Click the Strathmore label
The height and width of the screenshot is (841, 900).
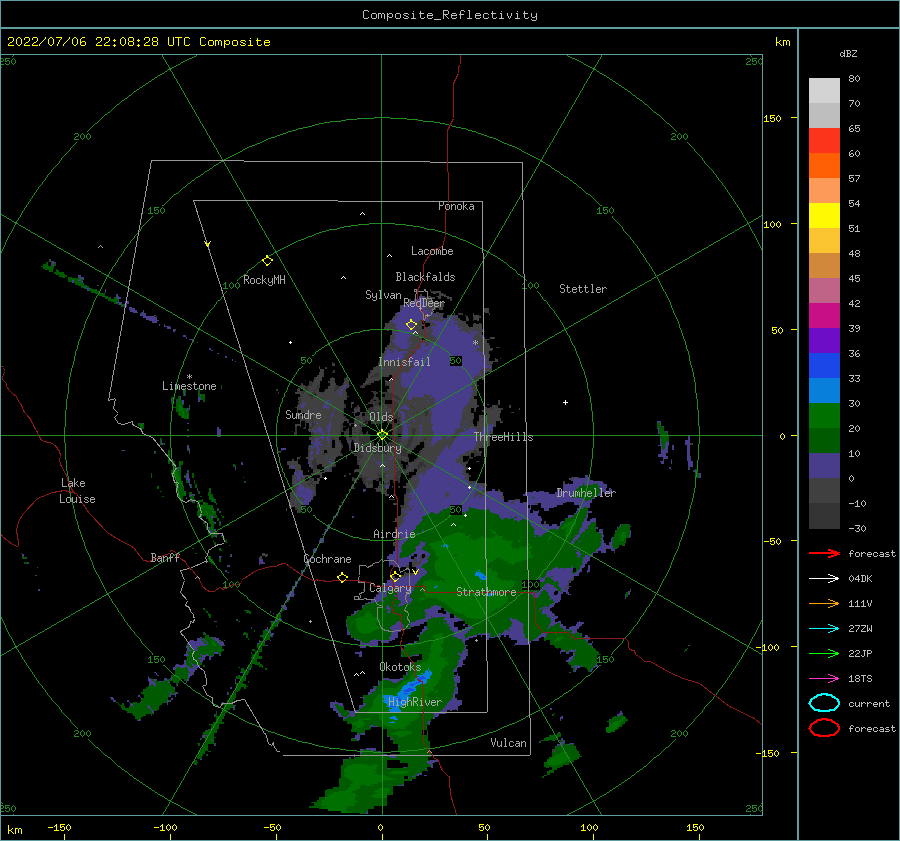pyautogui.click(x=486, y=592)
